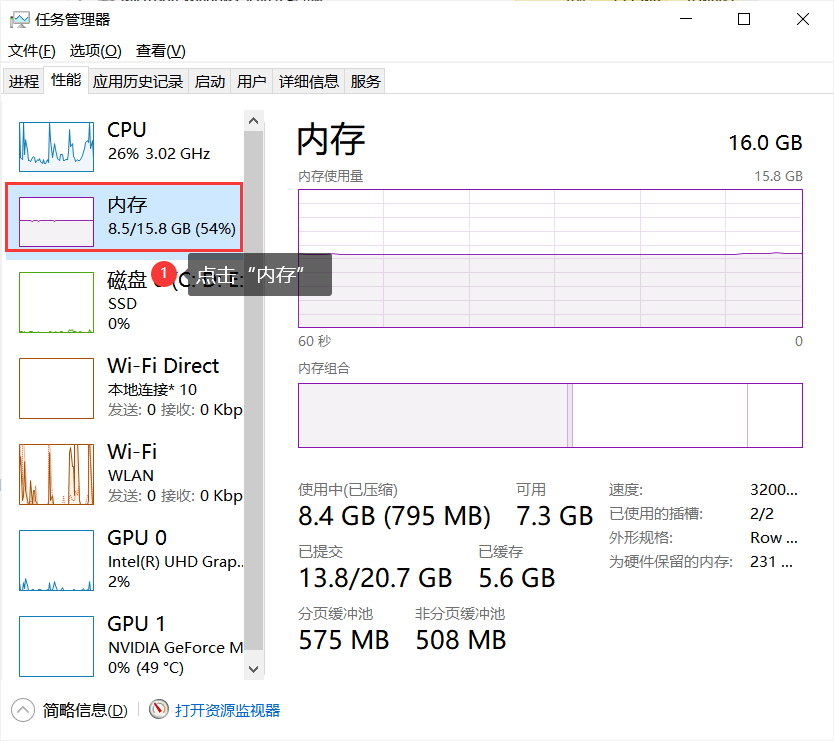Switch to the 详细信息 tab
The image size is (834, 741).
coord(308,81)
